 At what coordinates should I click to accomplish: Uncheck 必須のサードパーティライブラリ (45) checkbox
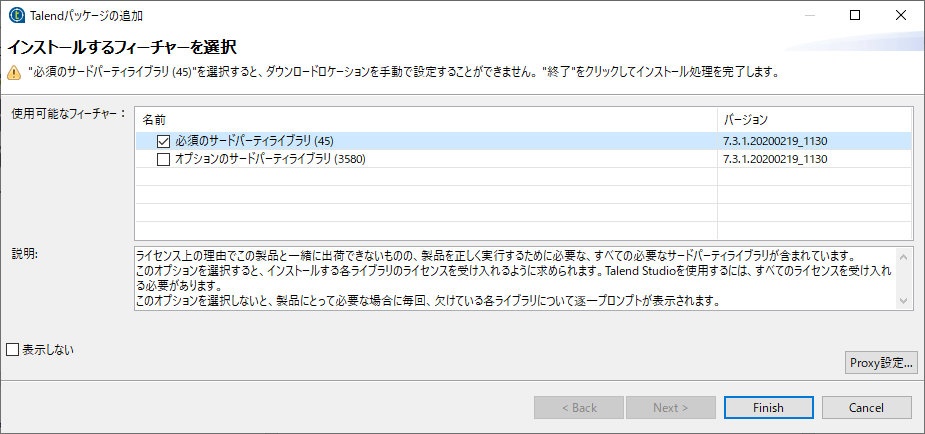click(x=163, y=142)
